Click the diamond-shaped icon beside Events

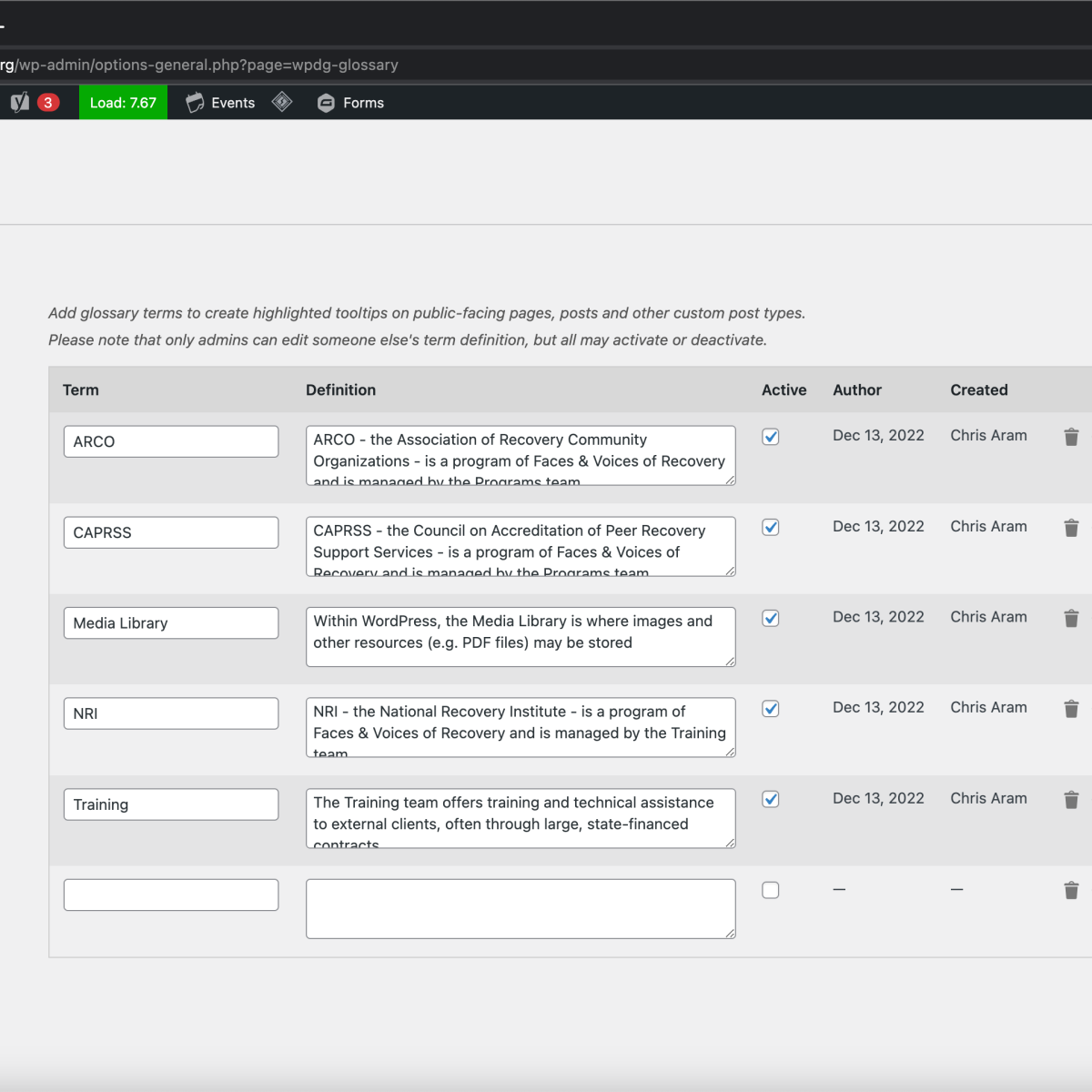pos(282,102)
